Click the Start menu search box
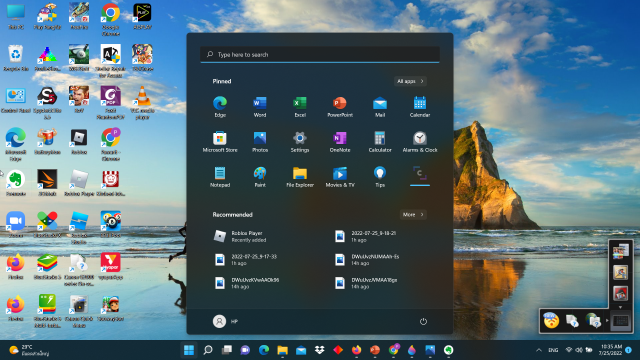 [x=320, y=54]
